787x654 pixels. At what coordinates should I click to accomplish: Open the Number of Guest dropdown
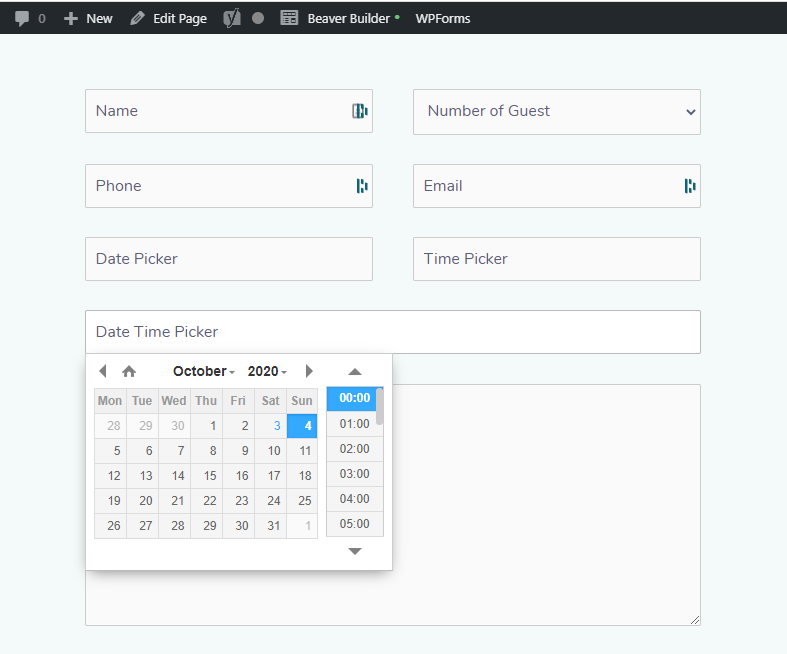557,112
